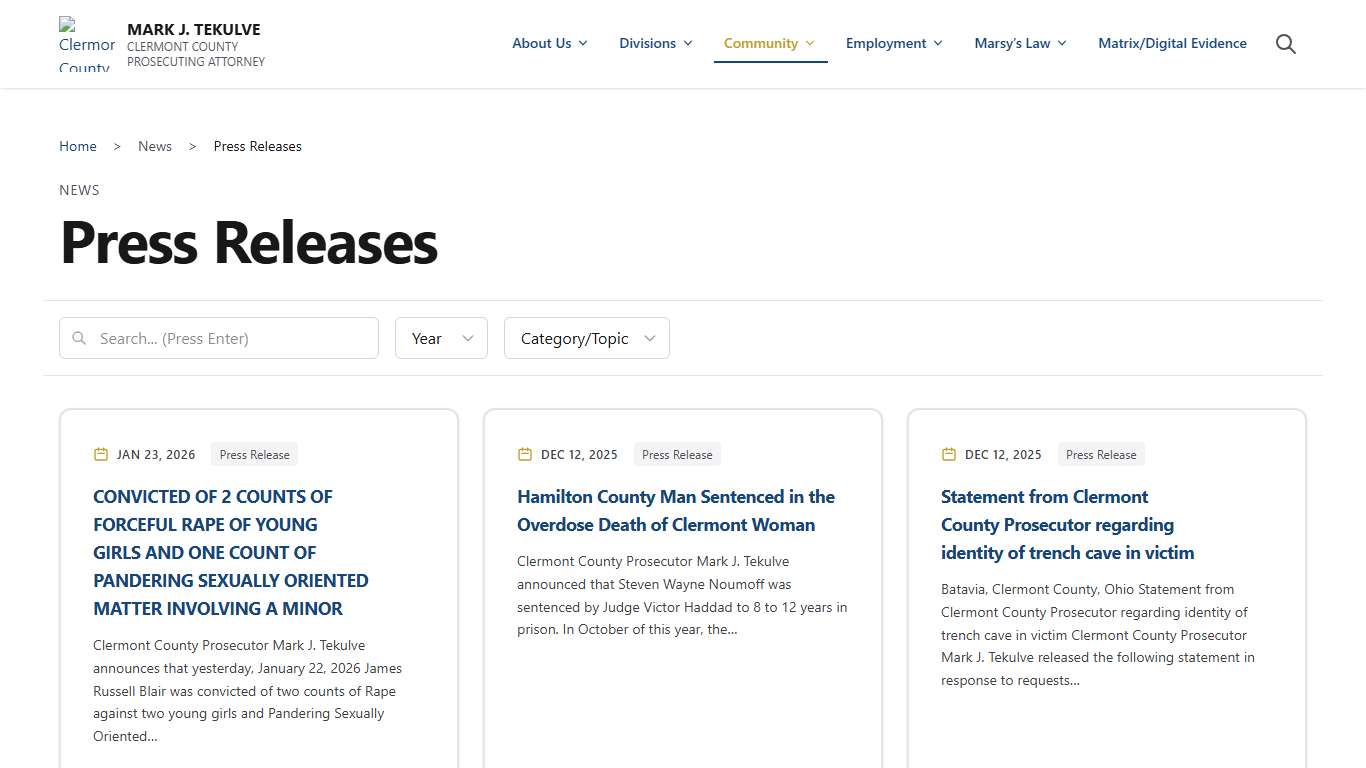Image resolution: width=1366 pixels, height=768 pixels.
Task: Go to Matrix/Digital Evidence page
Action: point(1172,43)
